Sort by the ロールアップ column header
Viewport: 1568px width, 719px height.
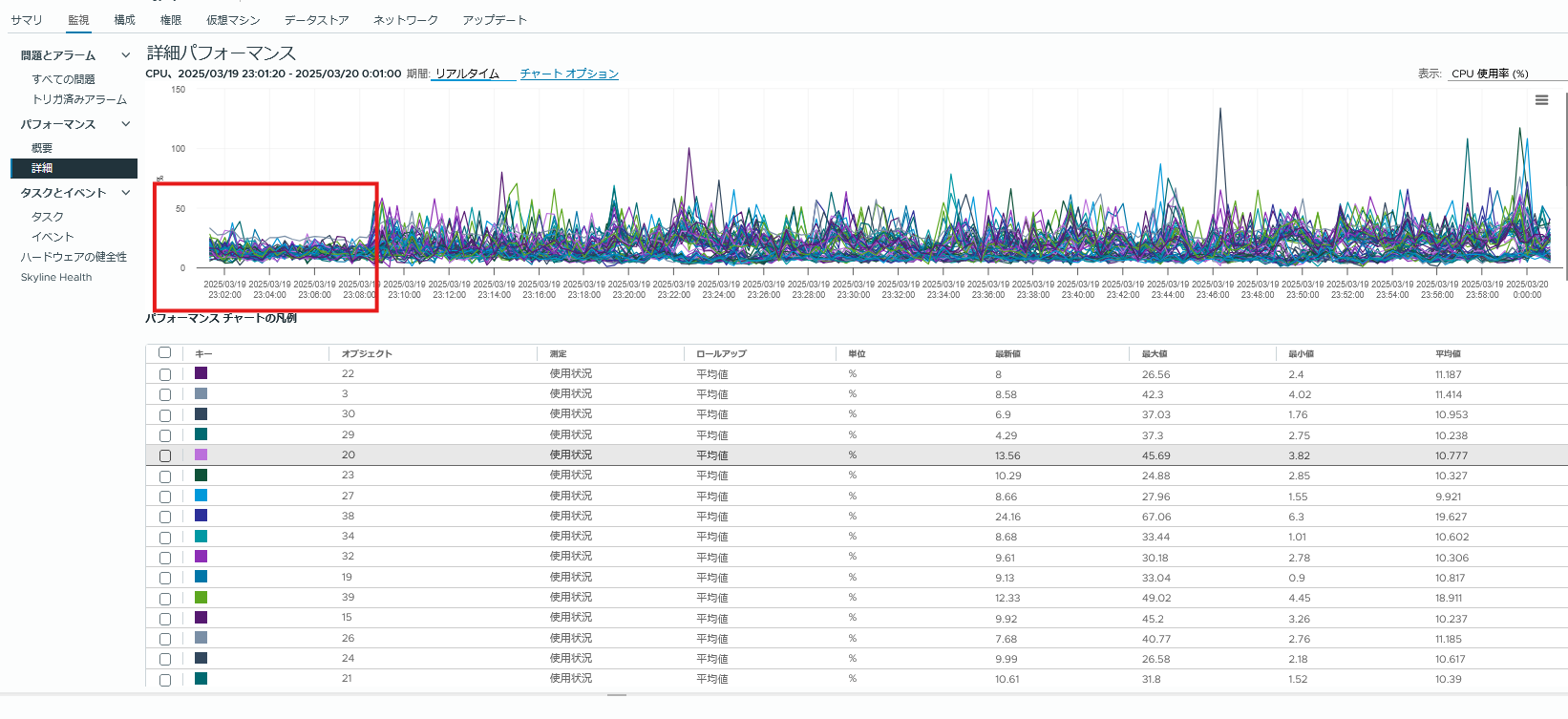click(x=721, y=354)
